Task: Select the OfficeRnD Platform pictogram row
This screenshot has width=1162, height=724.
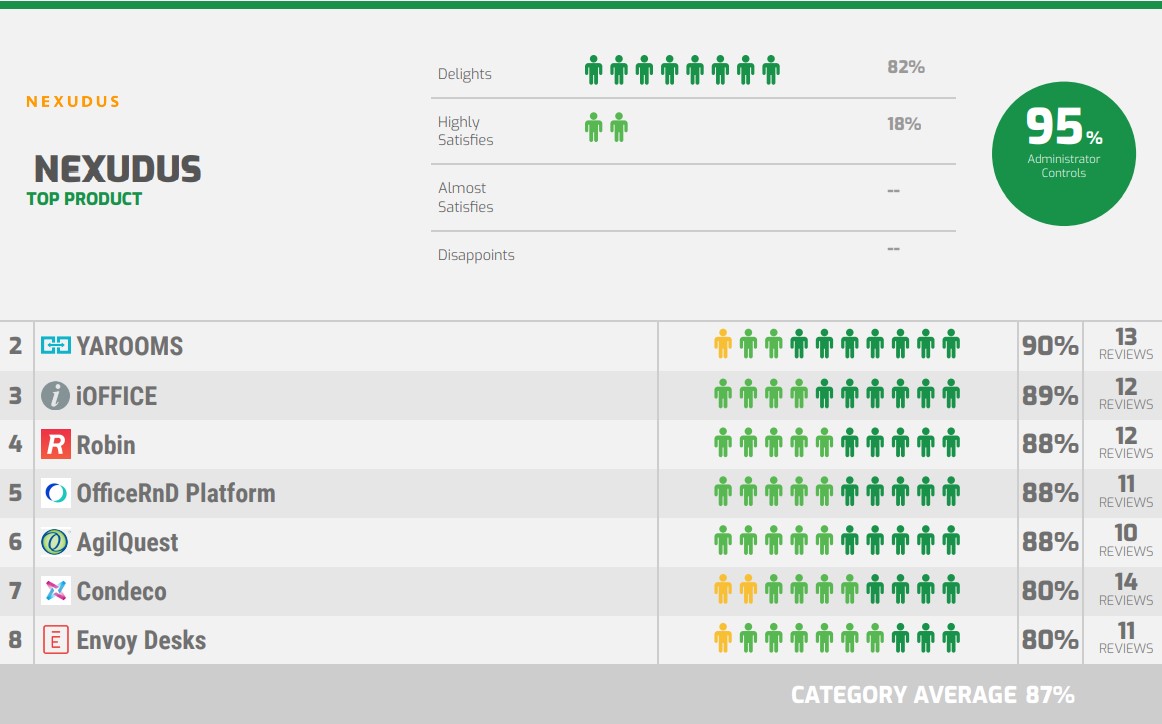Action: point(837,491)
